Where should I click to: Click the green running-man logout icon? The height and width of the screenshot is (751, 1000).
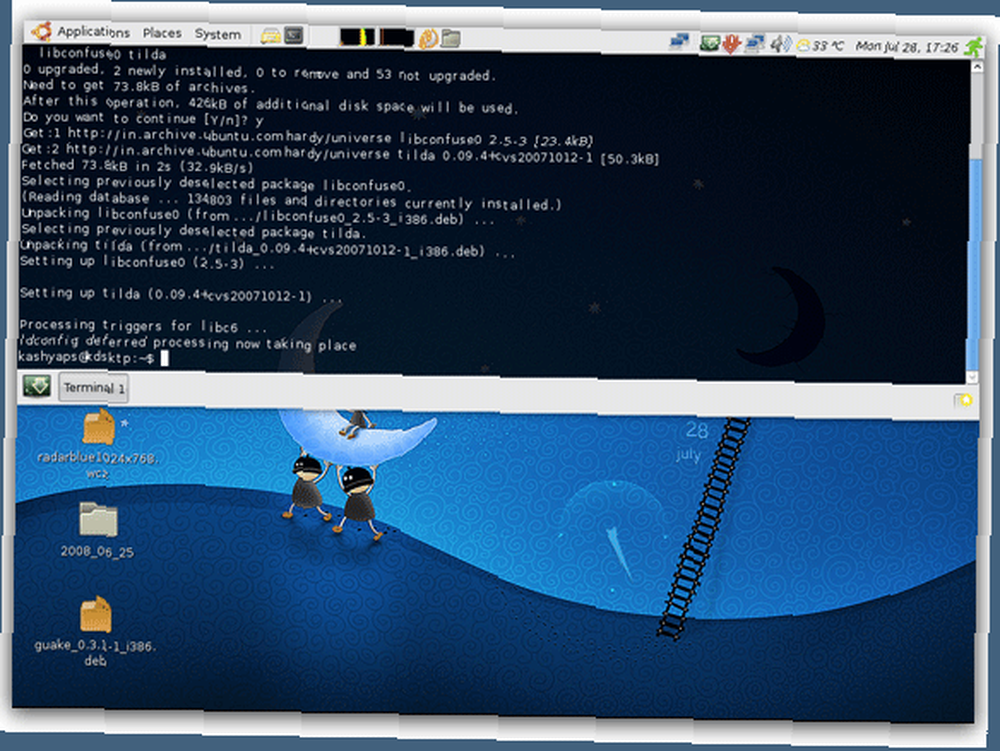pyautogui.click(x=973, y=47)
